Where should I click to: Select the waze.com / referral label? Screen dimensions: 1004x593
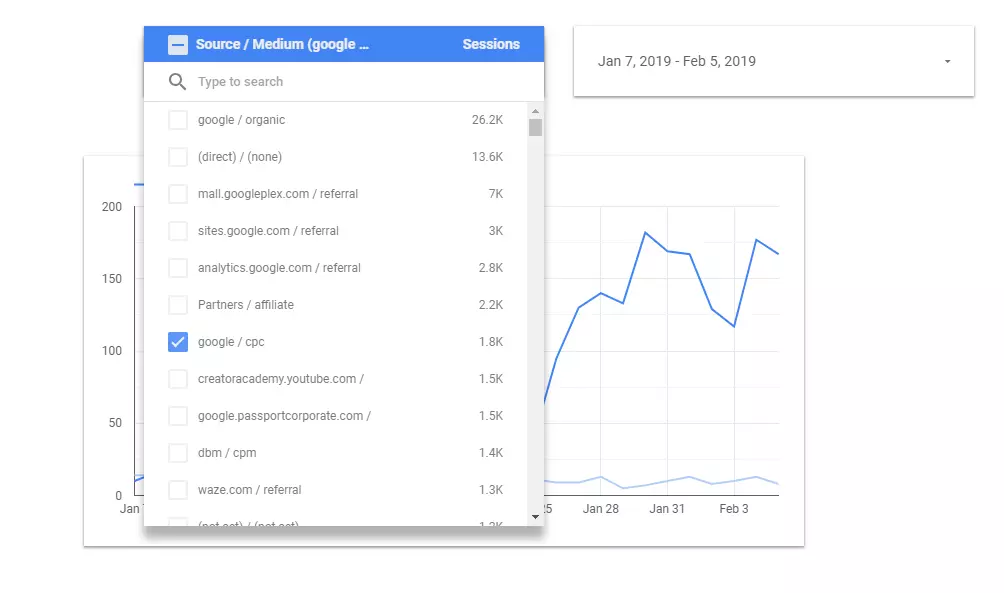tap(250, 490)
